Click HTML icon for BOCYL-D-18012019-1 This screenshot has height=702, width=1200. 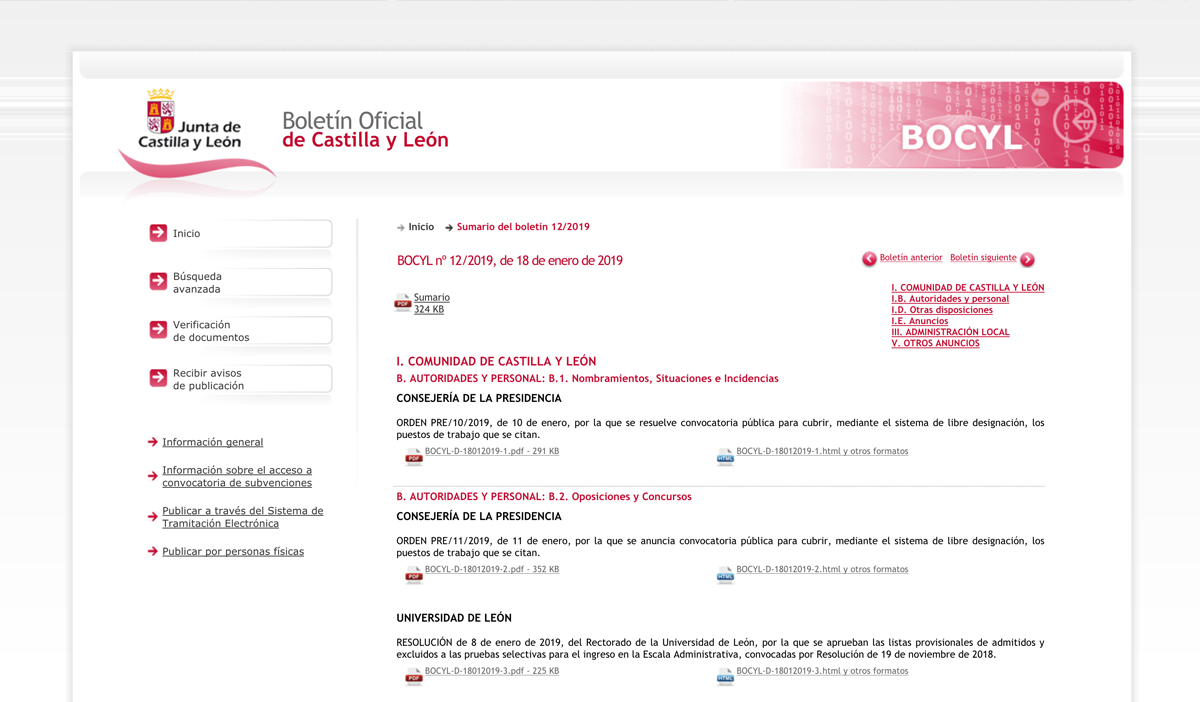(x=725, y=458)
